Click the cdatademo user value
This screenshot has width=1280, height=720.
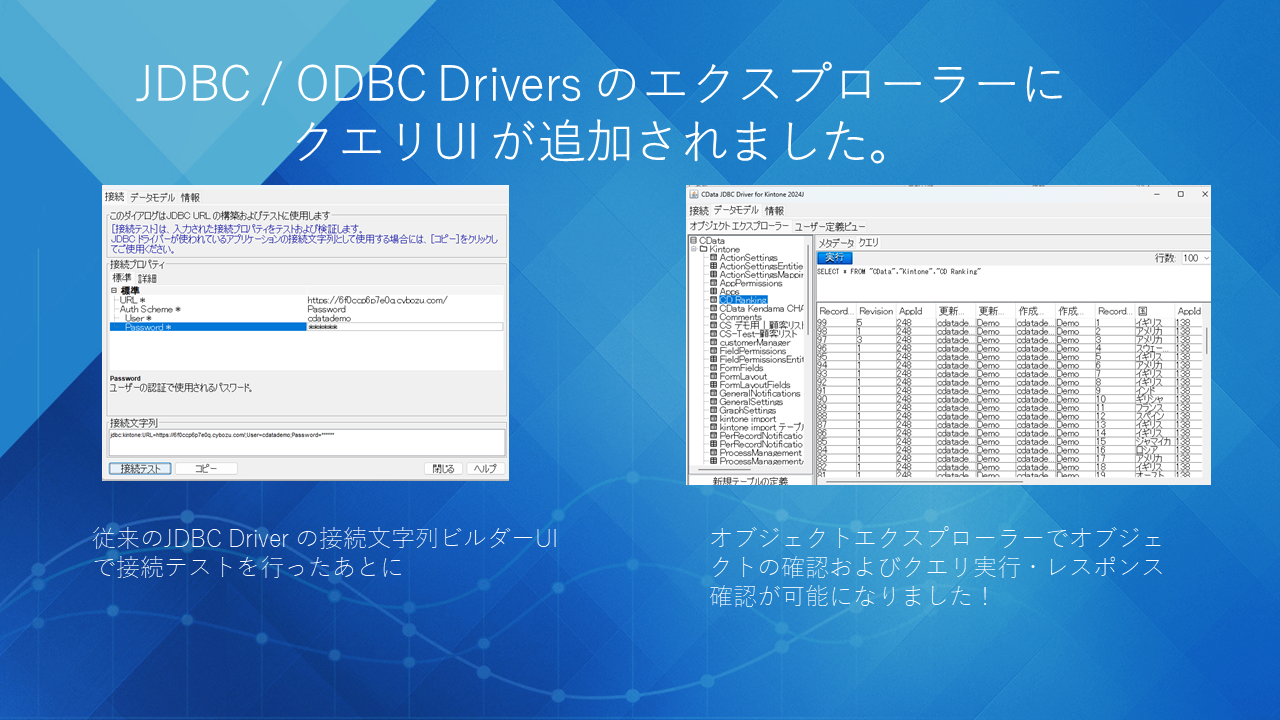[x=328, y=318]
